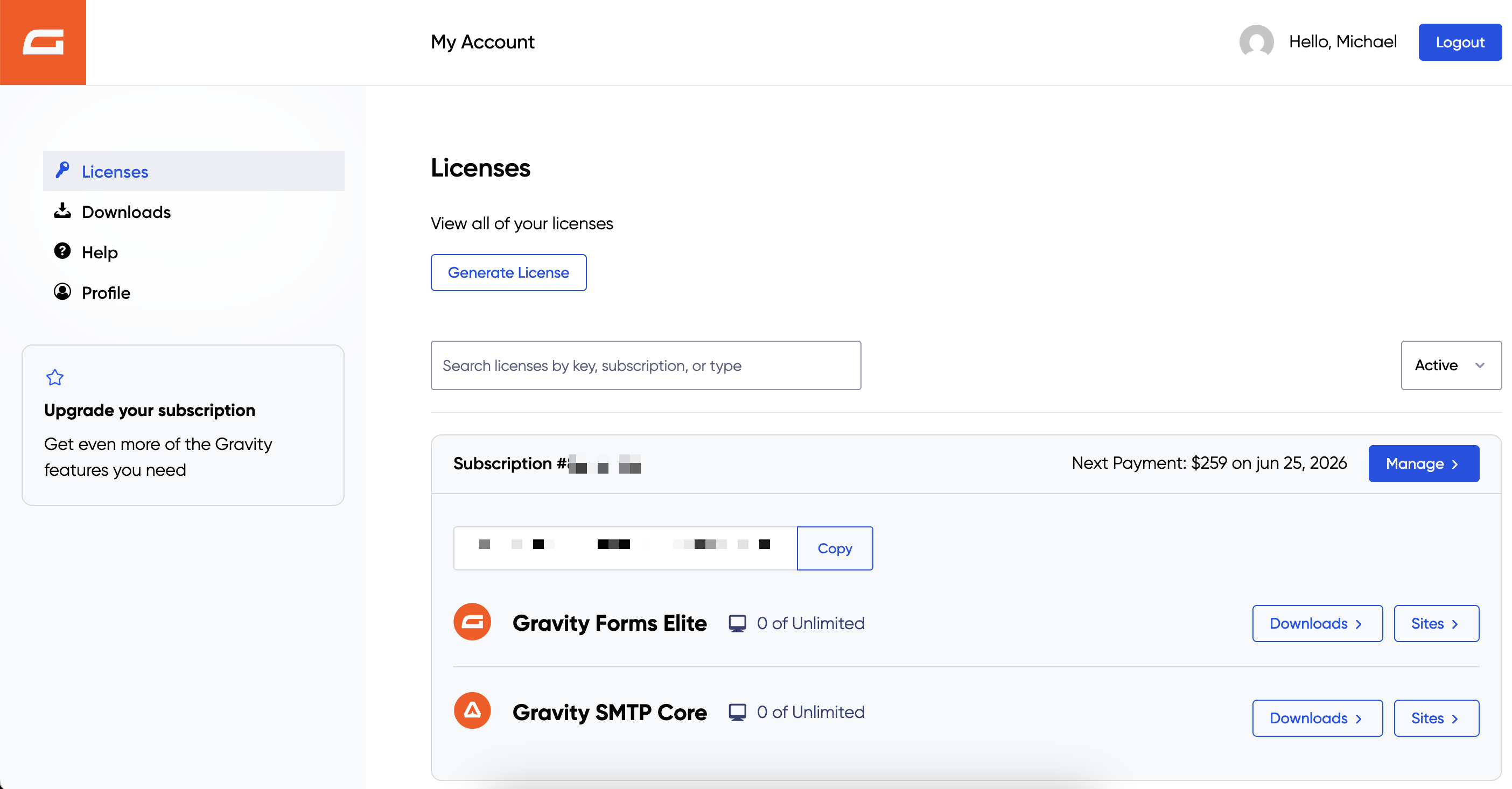1512x789 pixels.
Task: Open Sites for Gravity SMTP Core
Action: [1436, 717]
